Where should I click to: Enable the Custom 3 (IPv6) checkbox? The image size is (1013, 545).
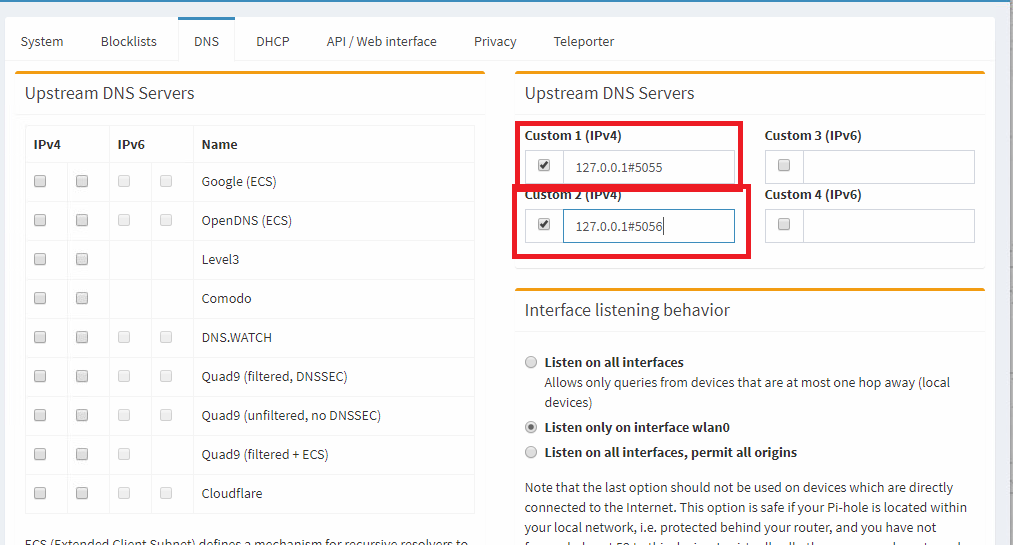pyautogui.click(x=784, y=166)
